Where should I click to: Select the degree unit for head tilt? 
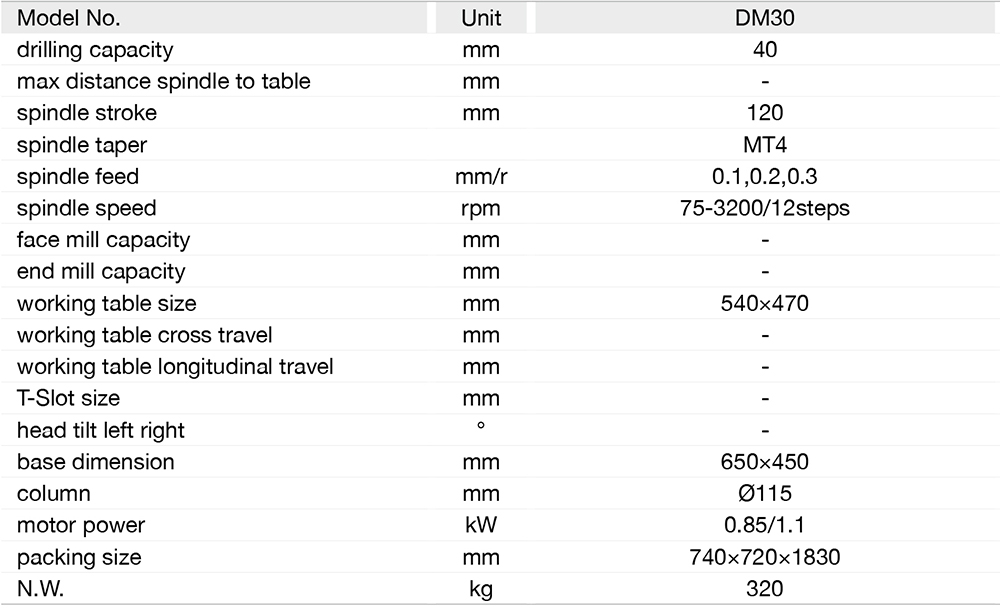click(x=481, y=427)
